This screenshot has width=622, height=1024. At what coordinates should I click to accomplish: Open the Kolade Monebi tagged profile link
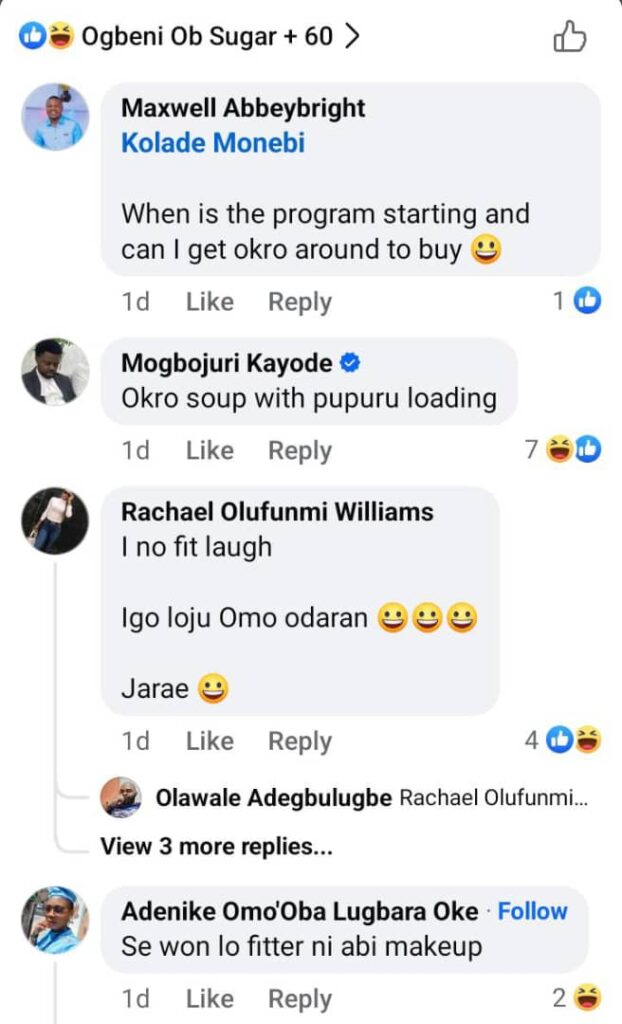(x=212, y=143)
